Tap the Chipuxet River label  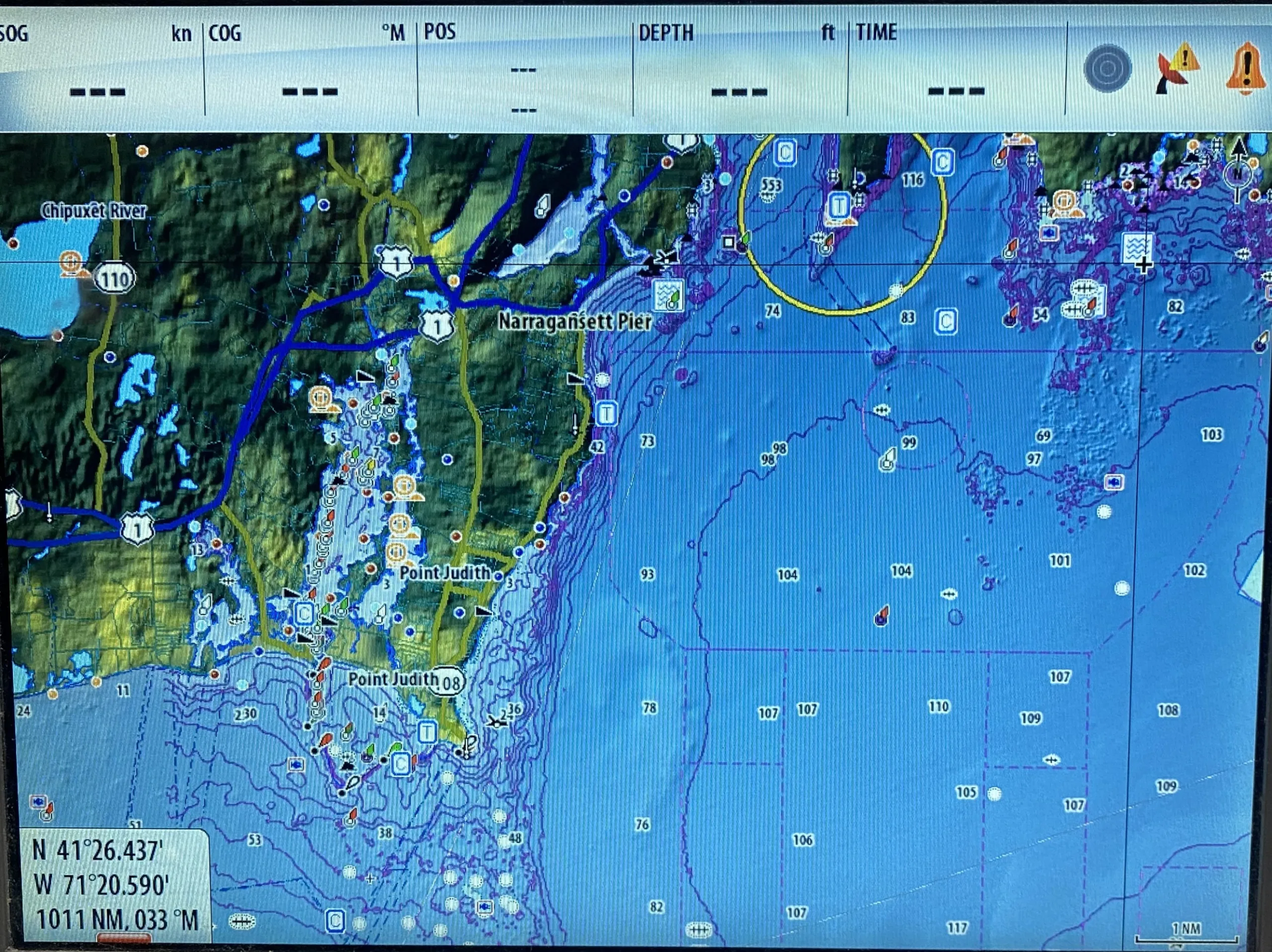click(x=93, y=211)
